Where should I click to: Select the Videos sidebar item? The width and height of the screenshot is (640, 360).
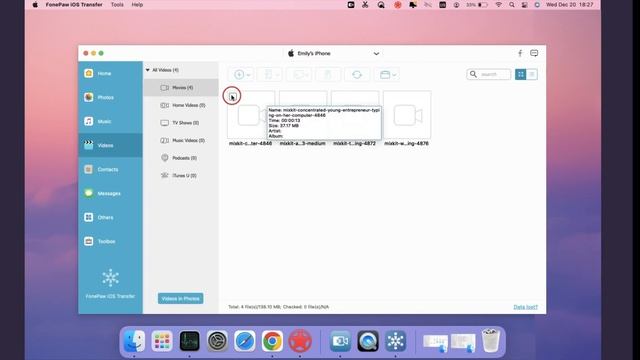pos(110,145)
